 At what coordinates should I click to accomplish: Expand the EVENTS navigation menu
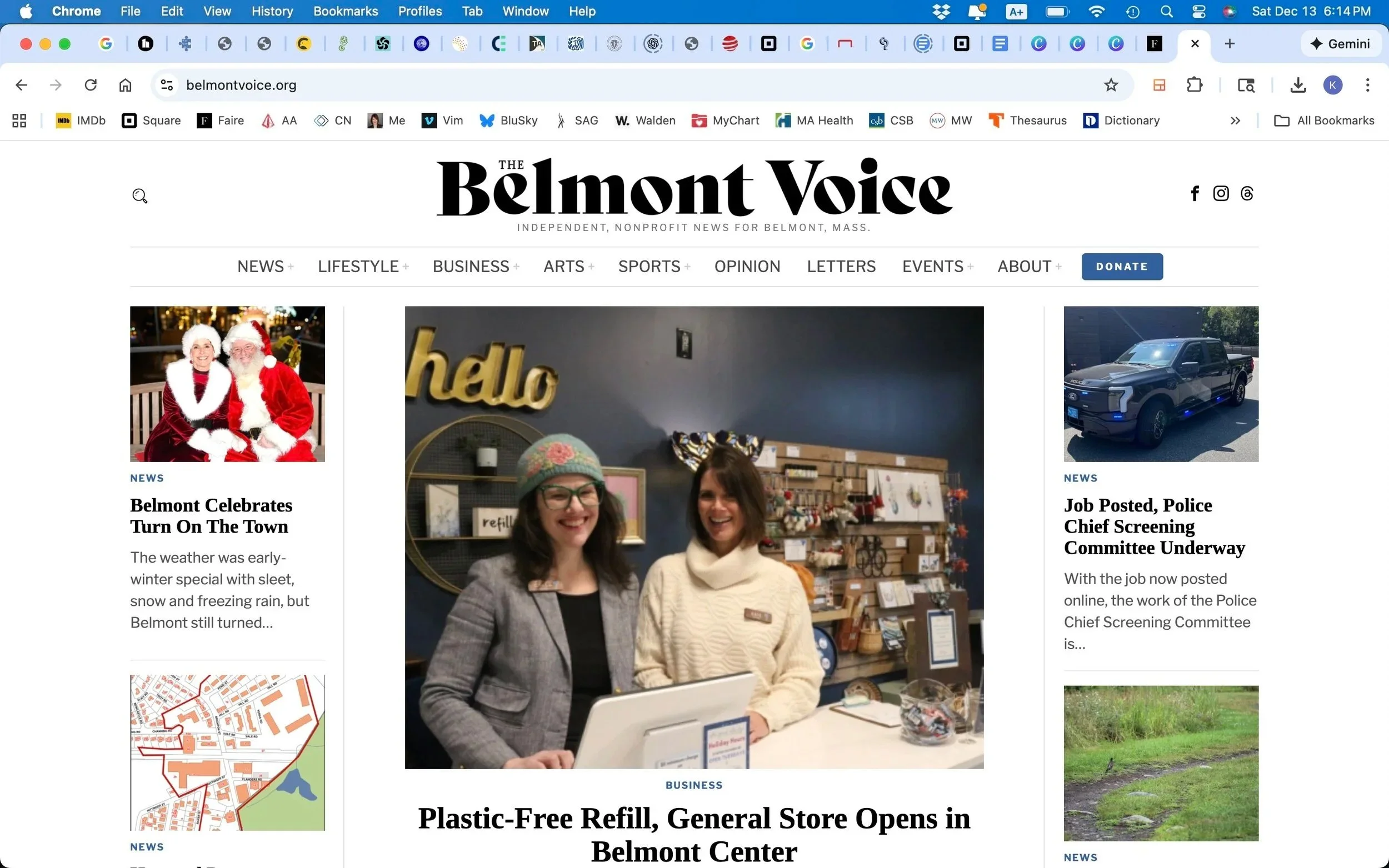938,267
